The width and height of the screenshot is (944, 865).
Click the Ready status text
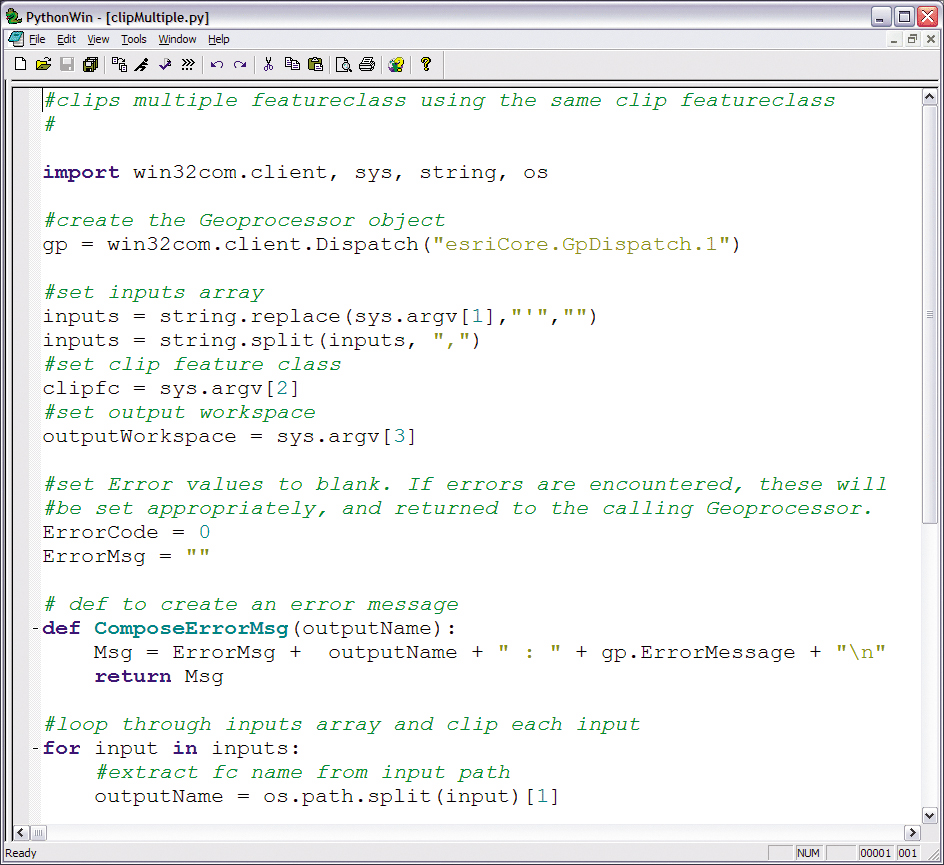[21, 852]
